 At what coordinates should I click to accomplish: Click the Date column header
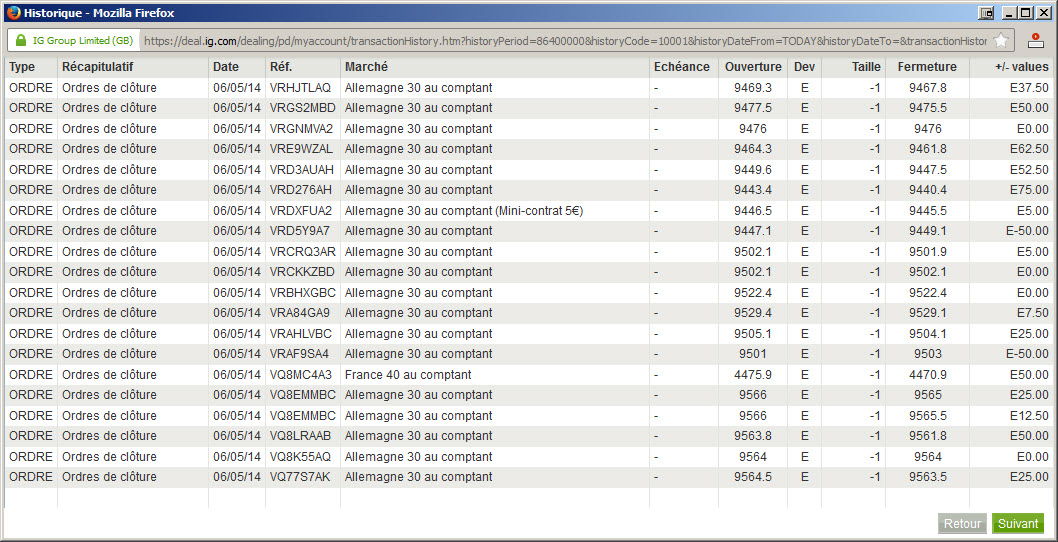tap(226, 67)
